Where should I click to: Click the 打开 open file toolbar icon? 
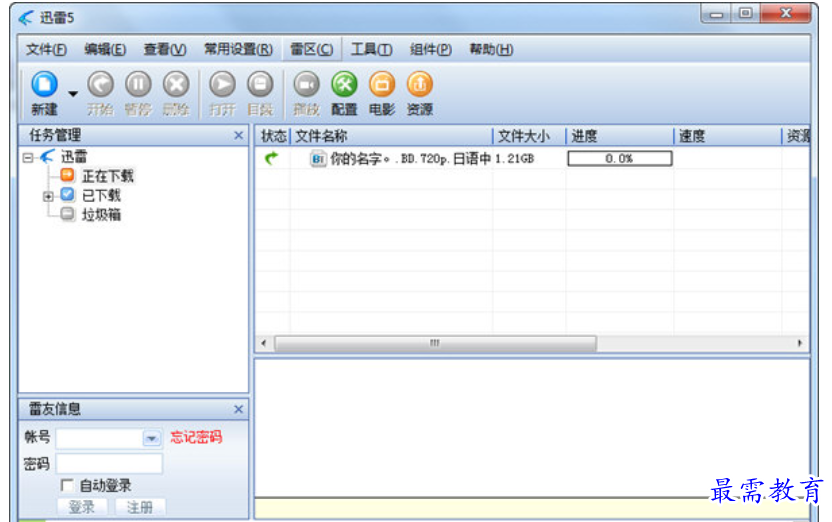(x=222, y=85)
